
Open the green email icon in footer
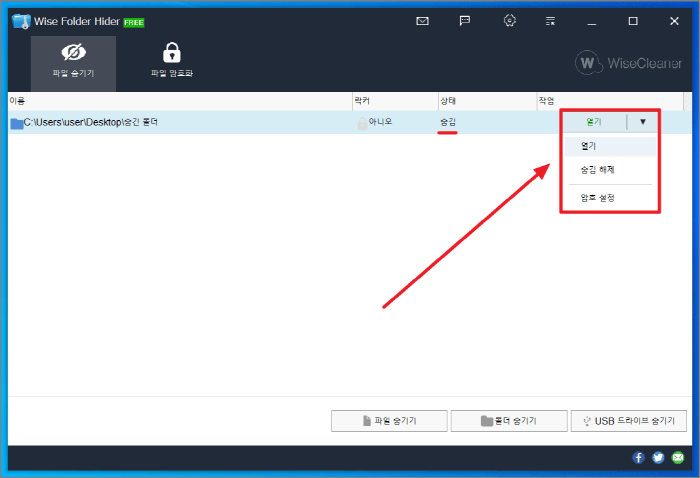point(678,457)
